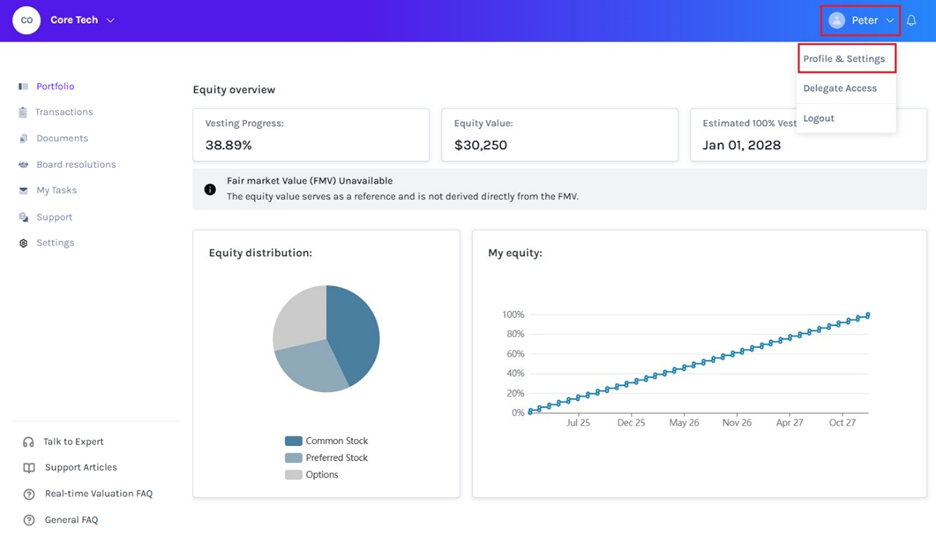
Task: Select Logout from the user menu
Action: point(818,118)
